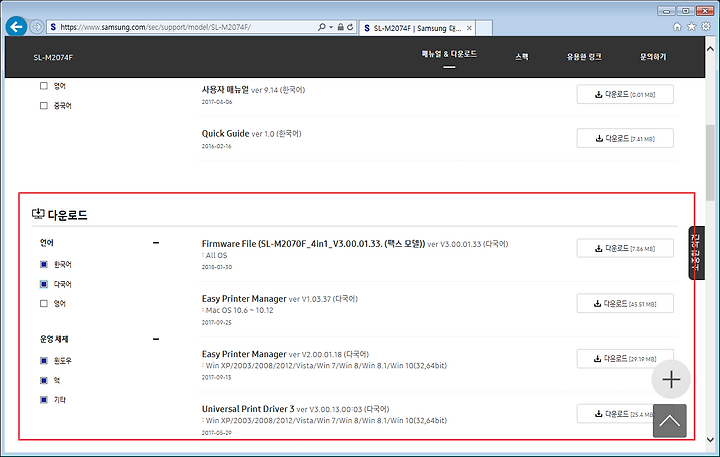Click the SL-M2074F model name in header
This screenshot has height=457, width=720.
point(53,57)
